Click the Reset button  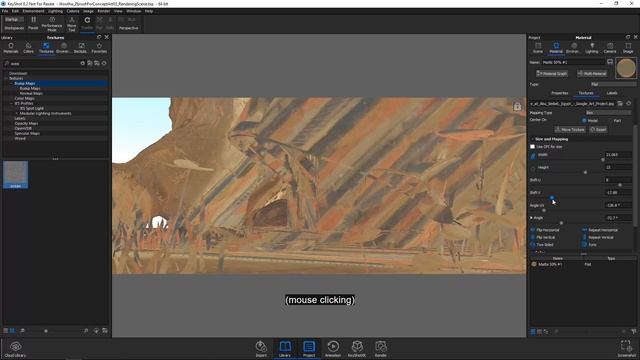point(598,130)
